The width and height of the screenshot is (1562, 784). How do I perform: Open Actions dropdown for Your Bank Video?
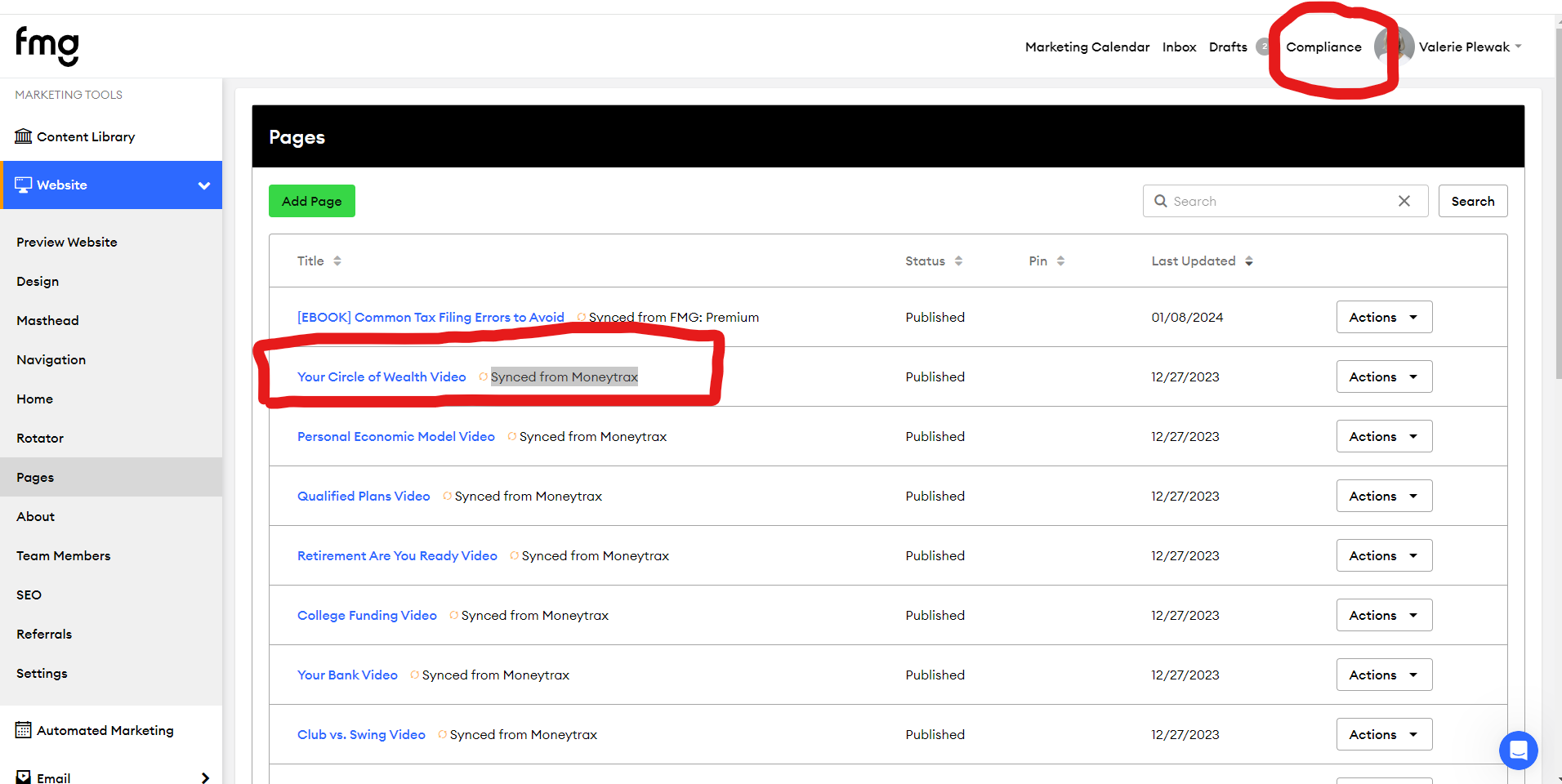pyautogui.click(x=1384, y=675)
